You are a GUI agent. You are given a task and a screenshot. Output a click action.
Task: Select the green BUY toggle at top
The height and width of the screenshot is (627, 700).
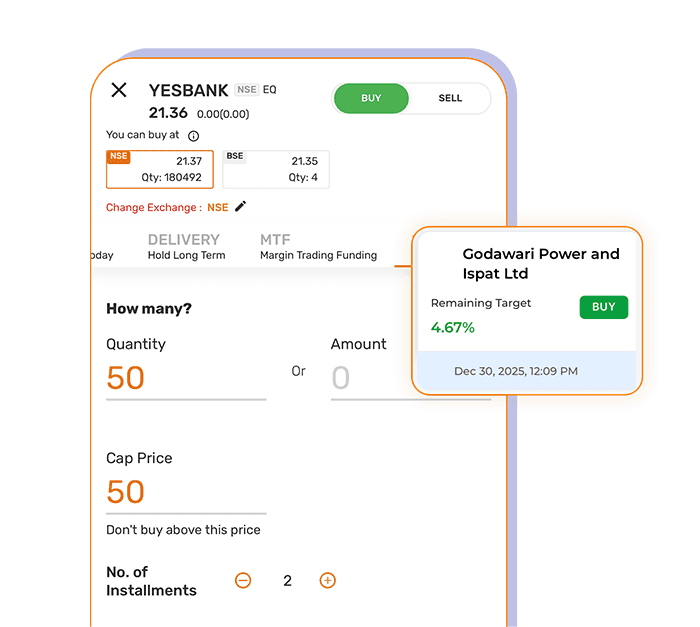[x=371, y=98]
